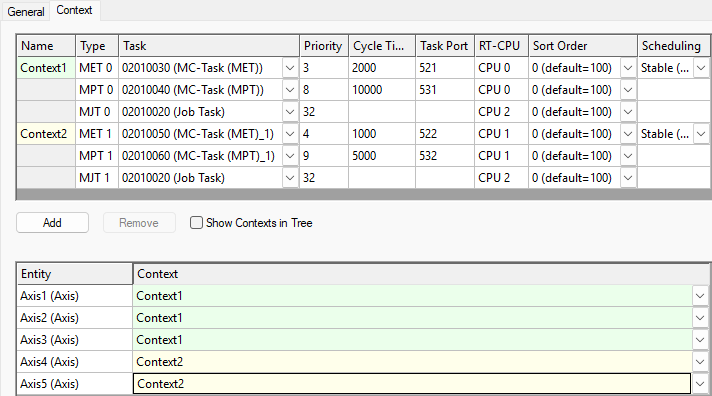Select CPU 2 cell in MJT 0 row
This screenshot has height=396, width=712.
[501, 112]
